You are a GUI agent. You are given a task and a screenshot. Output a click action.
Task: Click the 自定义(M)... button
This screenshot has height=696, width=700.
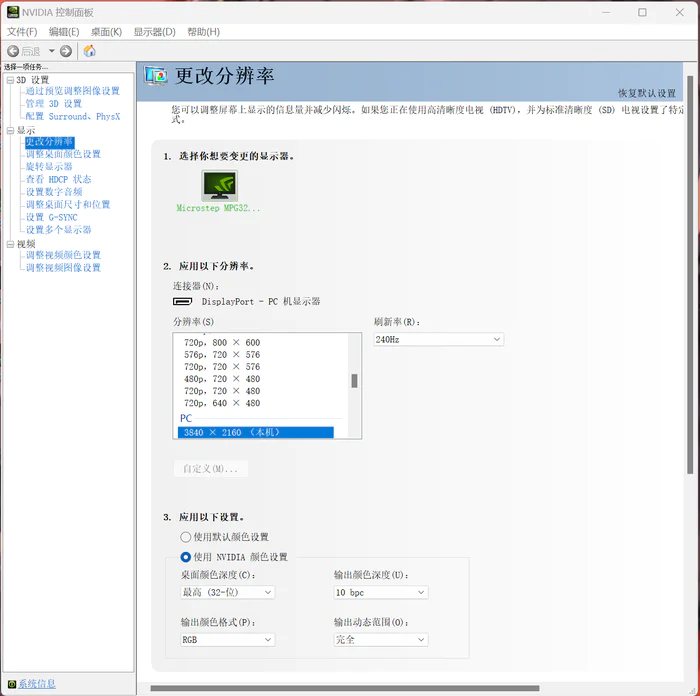[x=210, y=469]
